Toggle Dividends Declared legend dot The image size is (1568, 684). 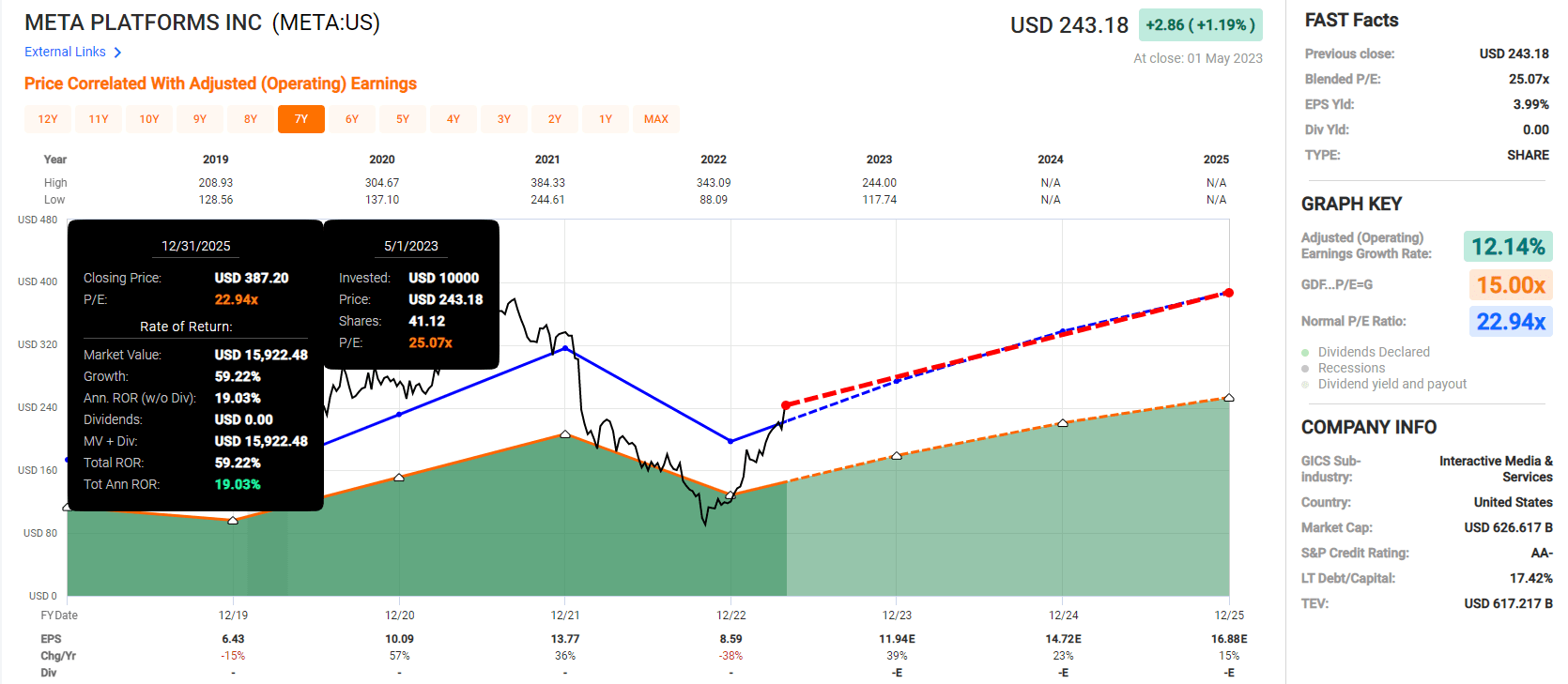pos(1305,353)
